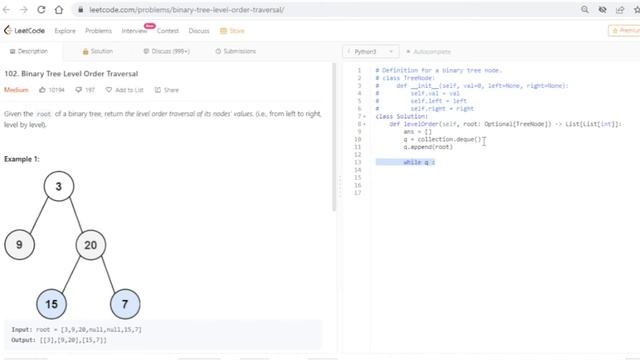Click the tree diagram node 15
640x360 pixels.
click(51, 304)
